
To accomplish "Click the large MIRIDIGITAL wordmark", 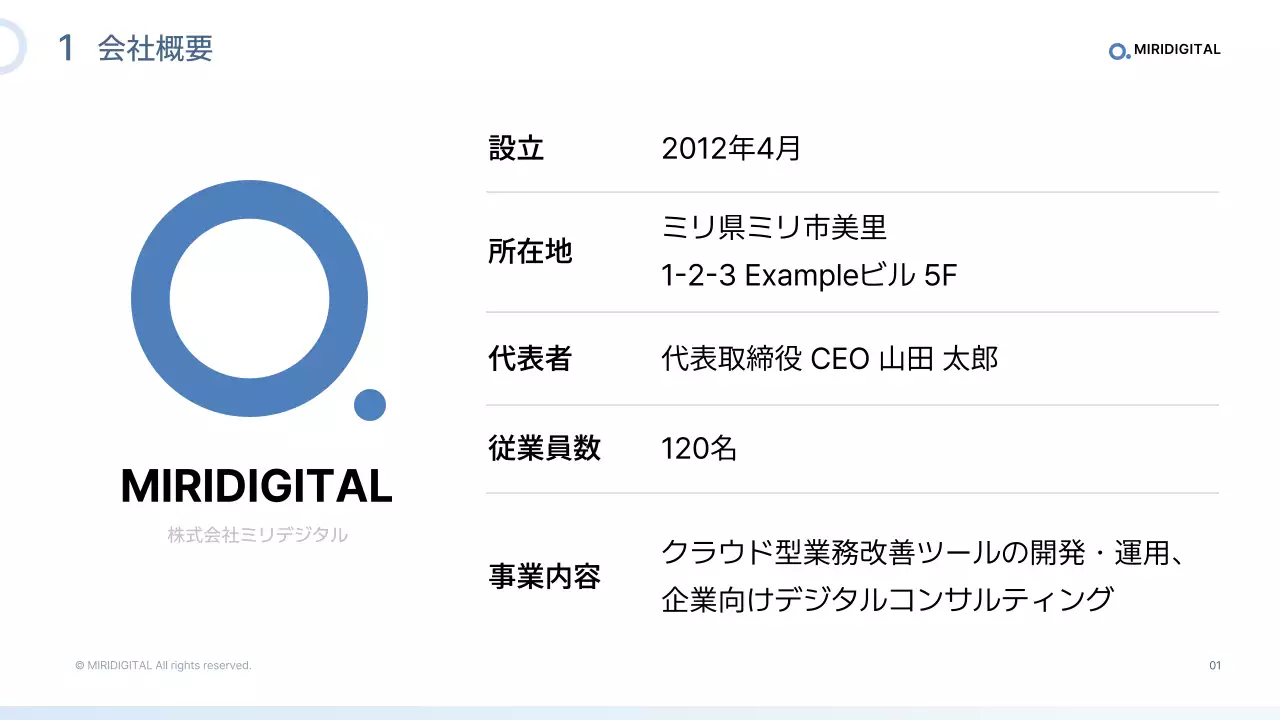I will (256, 486).
